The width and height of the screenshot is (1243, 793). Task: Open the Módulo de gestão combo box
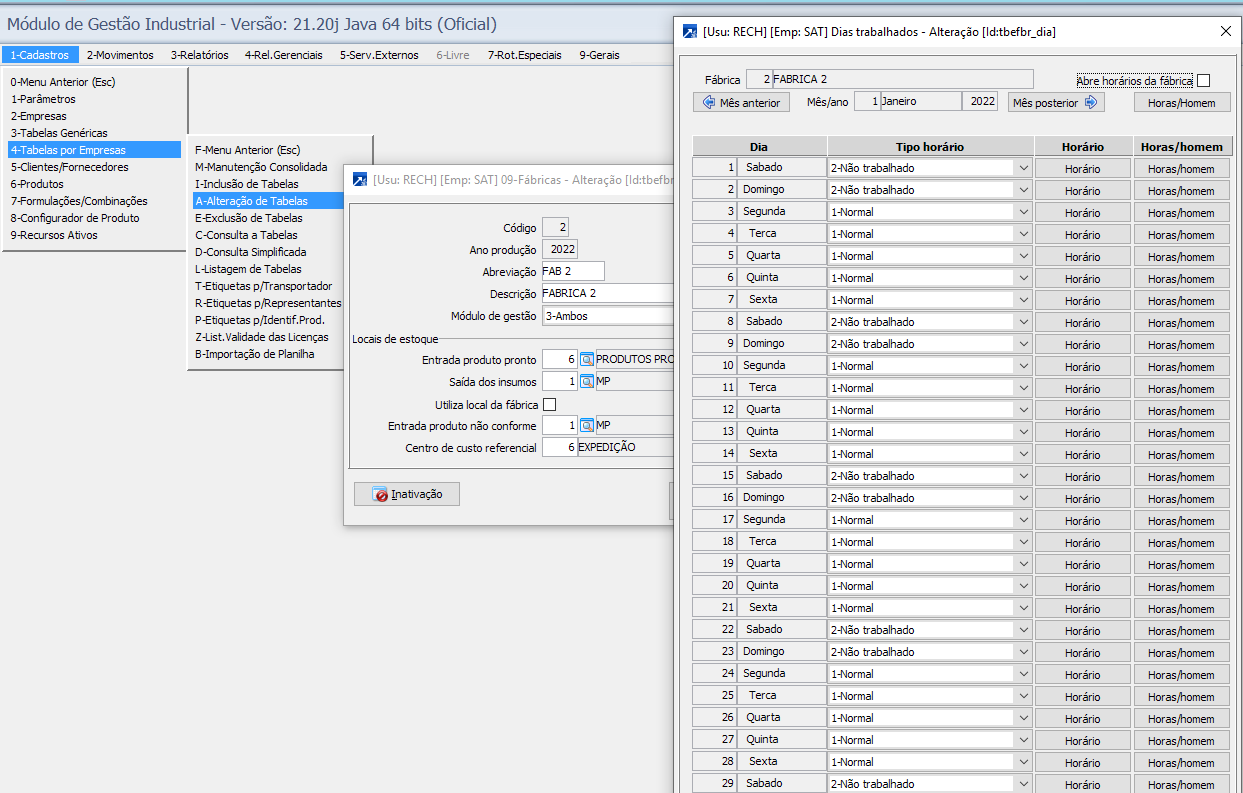[x=607, y=316]
